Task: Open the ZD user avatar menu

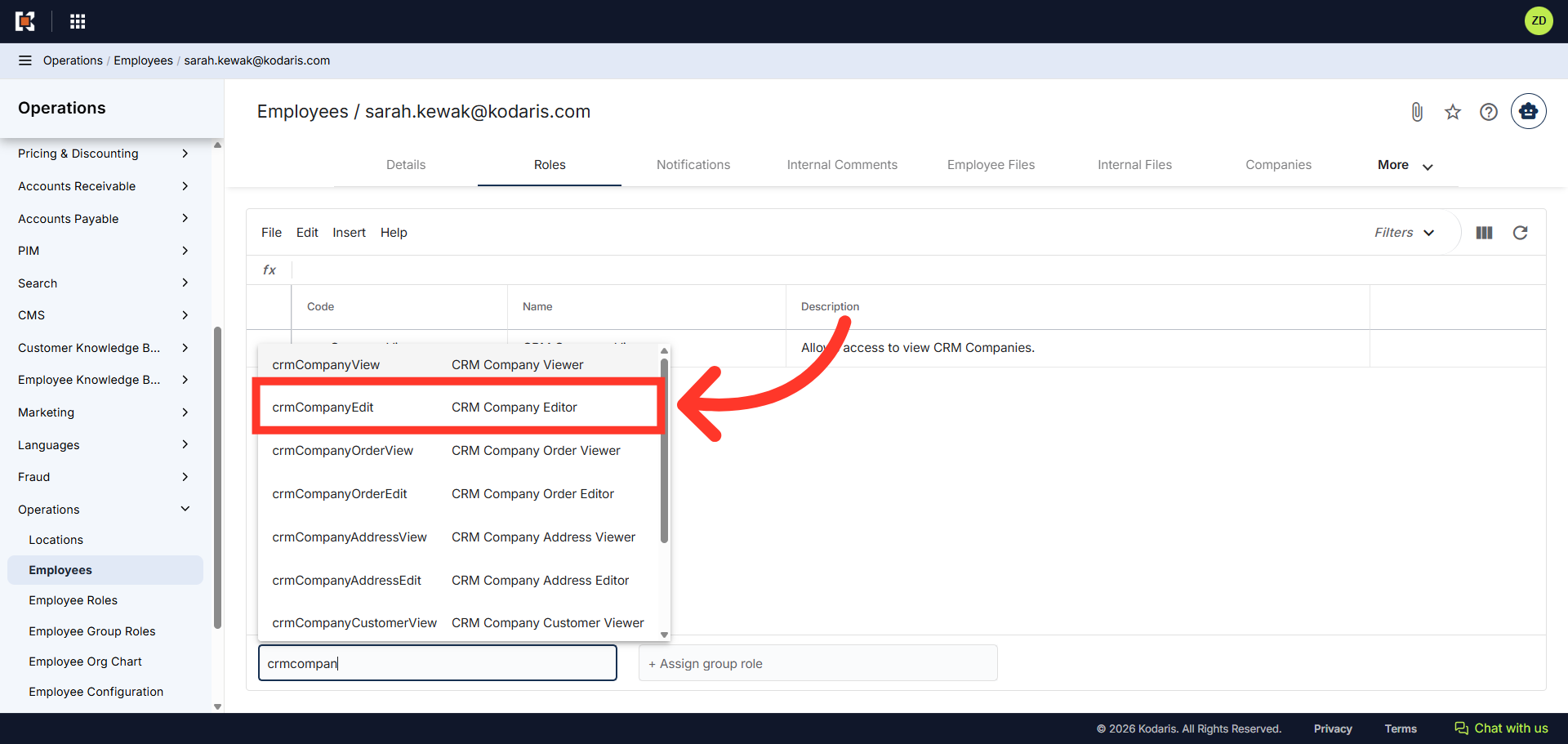Action: point(1539,21)
